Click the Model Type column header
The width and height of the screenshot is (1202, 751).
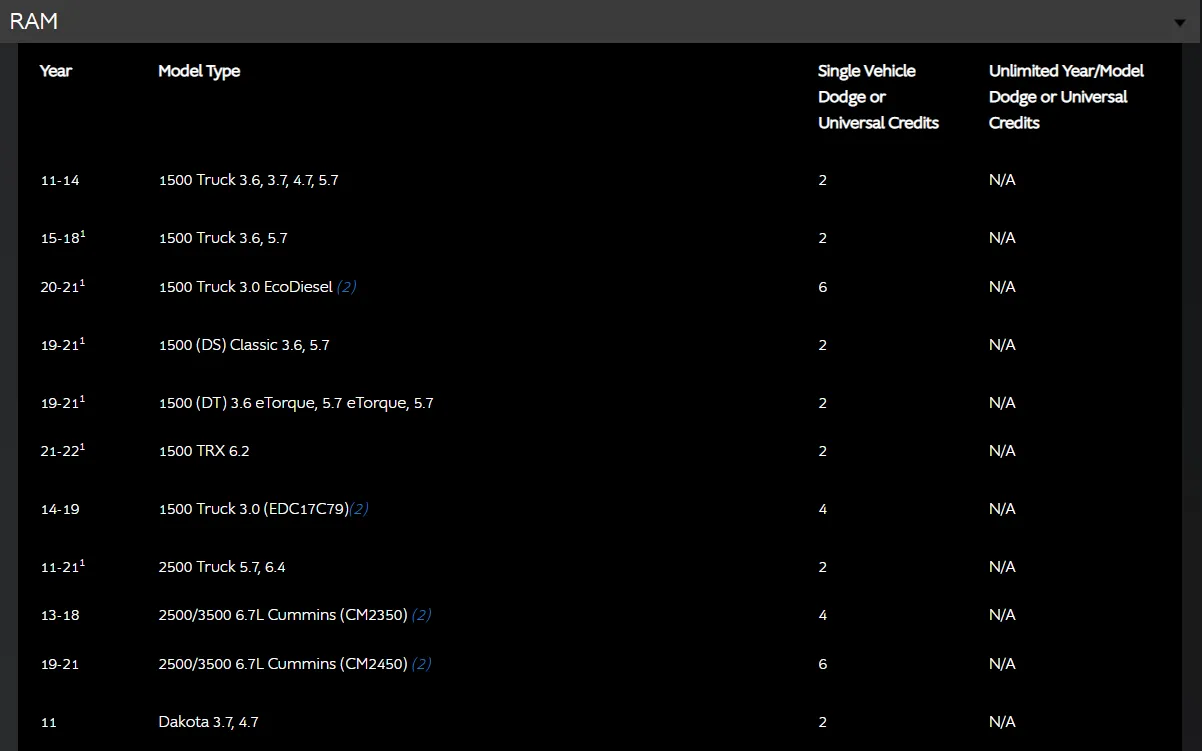(x=199, y=71)
